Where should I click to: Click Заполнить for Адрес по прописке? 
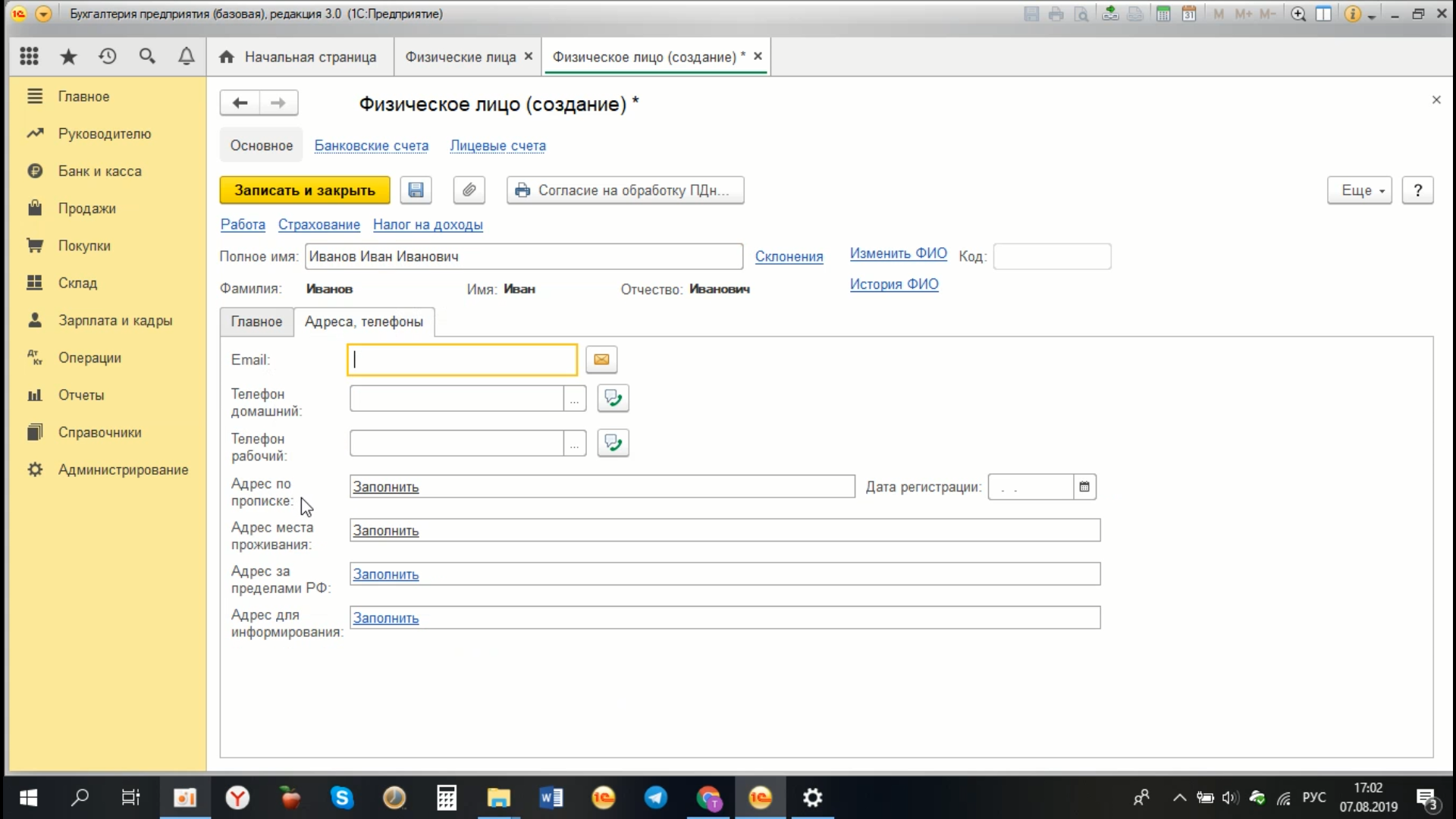(x=386, y=487)
